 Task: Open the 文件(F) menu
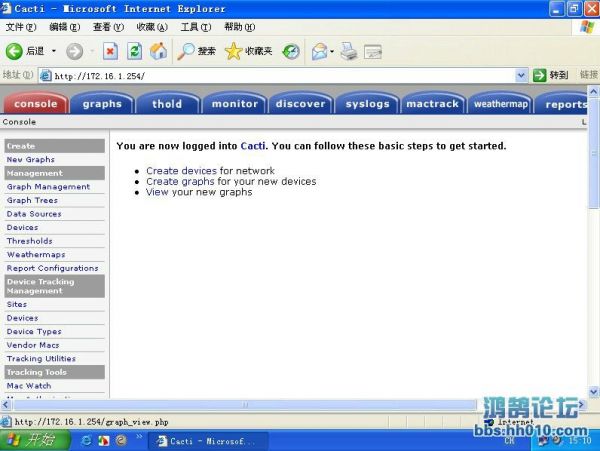pyautogui.click(x=21, y=27)
